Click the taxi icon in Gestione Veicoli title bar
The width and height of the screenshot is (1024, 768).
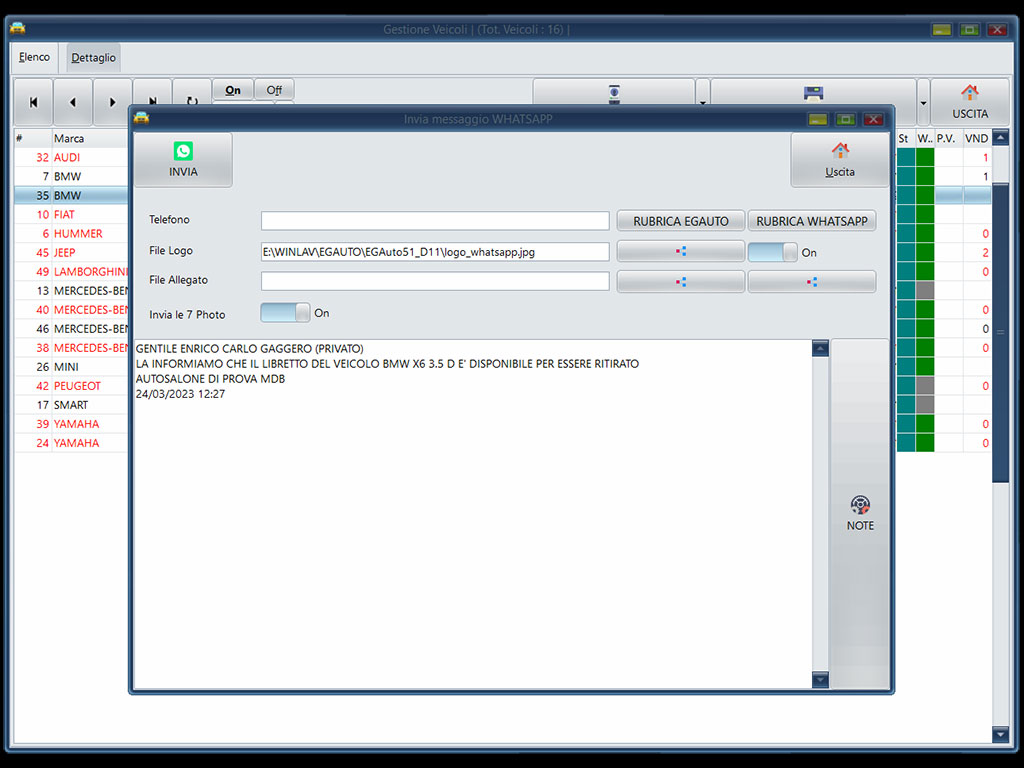18,28
